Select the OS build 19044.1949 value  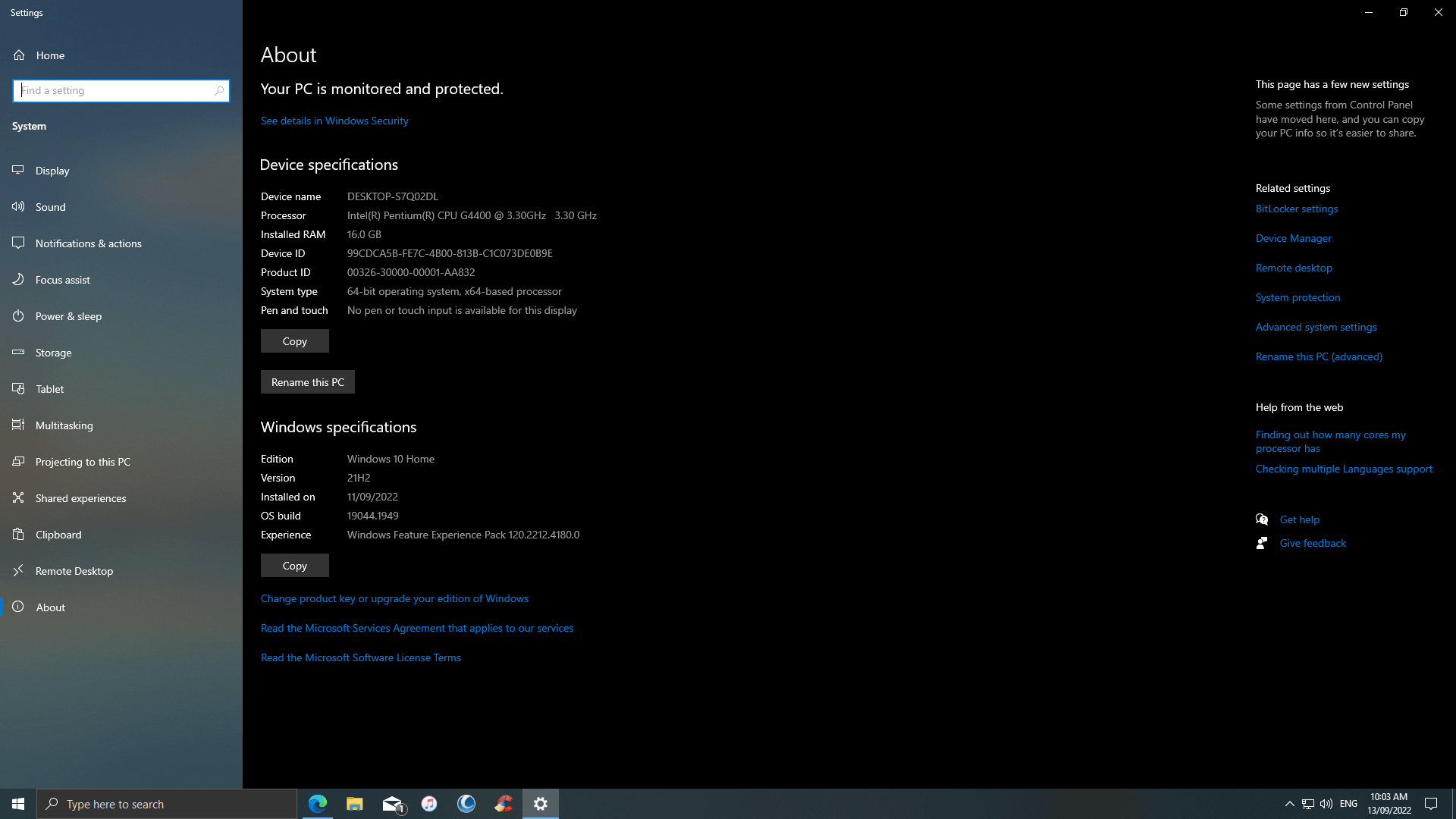click(x=372, y=516)
